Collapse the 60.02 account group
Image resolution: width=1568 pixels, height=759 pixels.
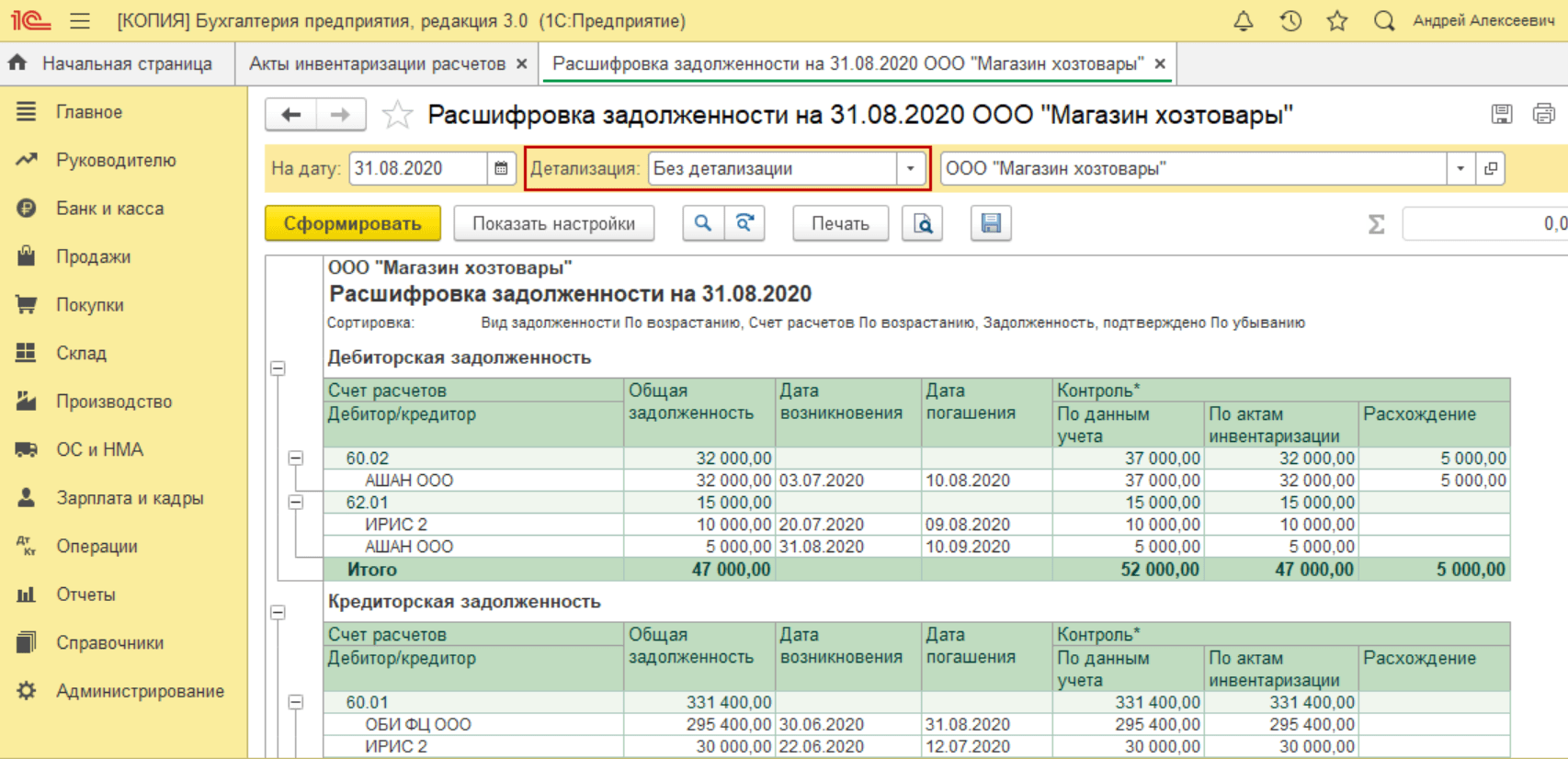click(x=296, y=458)
